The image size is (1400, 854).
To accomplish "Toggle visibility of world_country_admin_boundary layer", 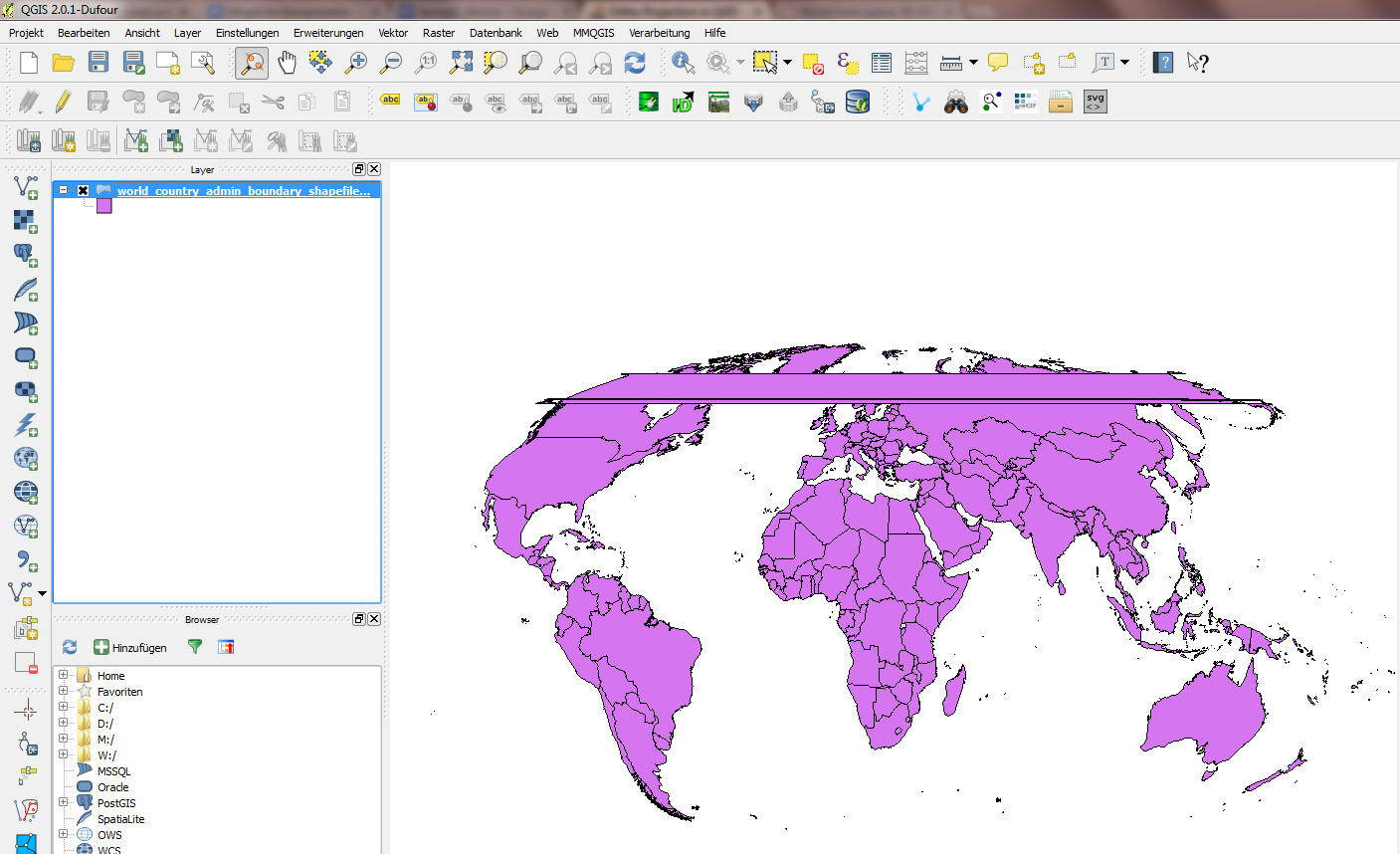I will (x=83, y=190).
